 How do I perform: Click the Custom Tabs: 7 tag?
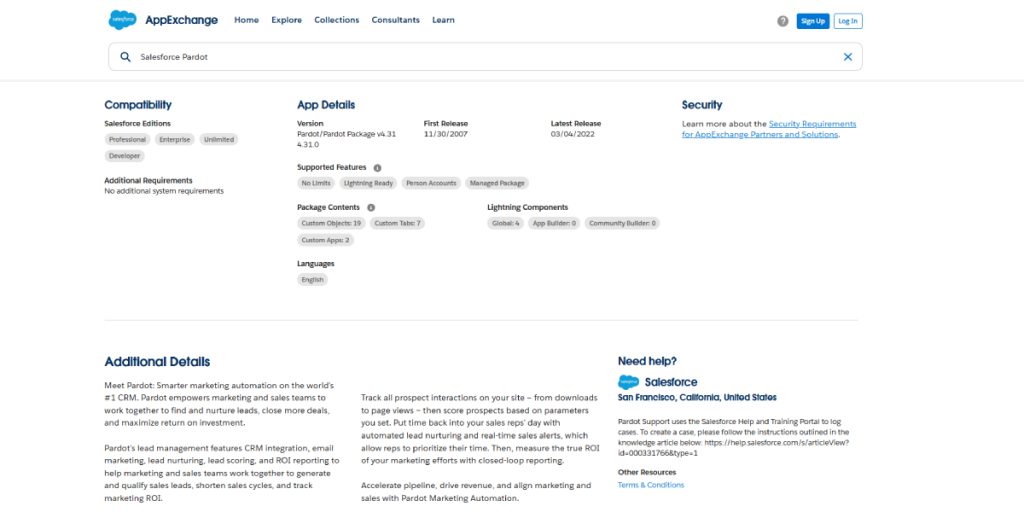[x=398, y=223]
